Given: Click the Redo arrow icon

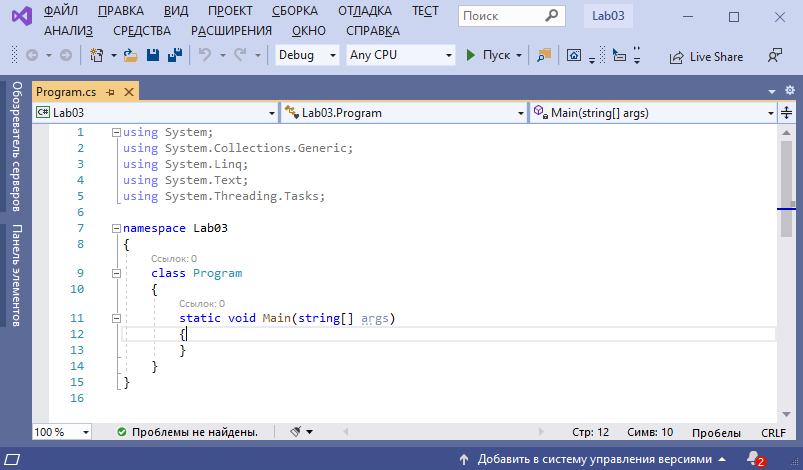Looking at the screenshot, I should tap(240, 54).
